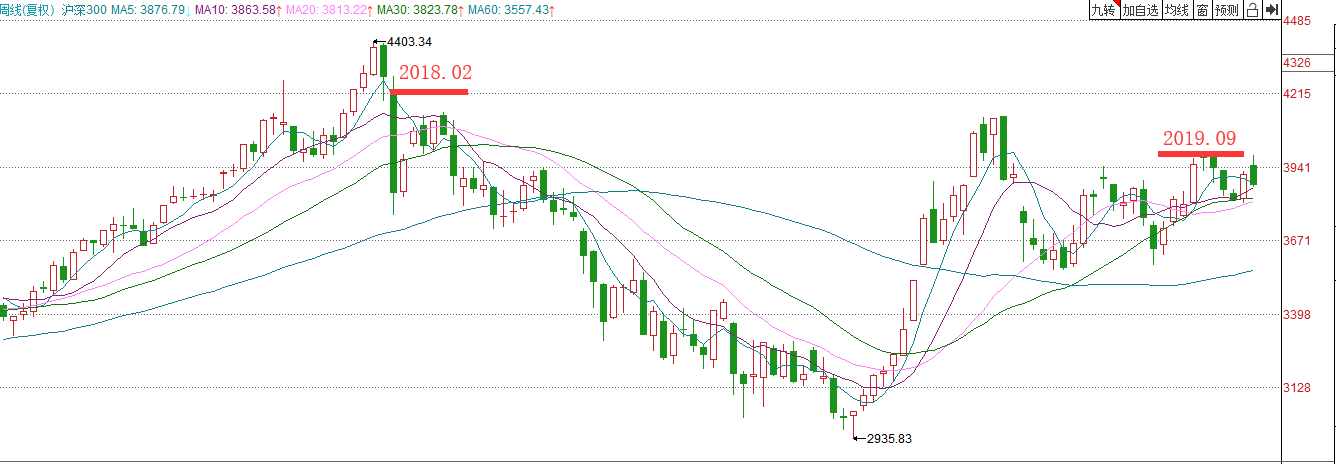Click the arrow-to-bar collapse icon

pyautogui.click(x=1271, y=10)
